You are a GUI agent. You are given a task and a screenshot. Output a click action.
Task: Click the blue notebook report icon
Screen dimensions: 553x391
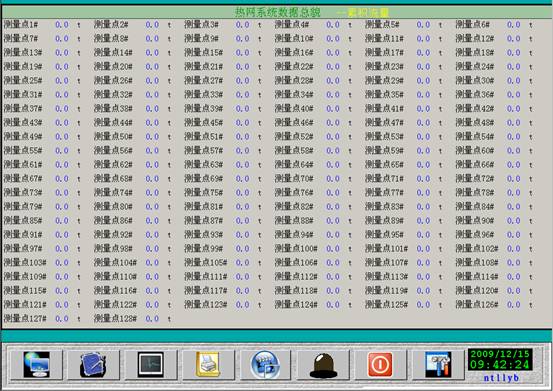click(93, 365)
